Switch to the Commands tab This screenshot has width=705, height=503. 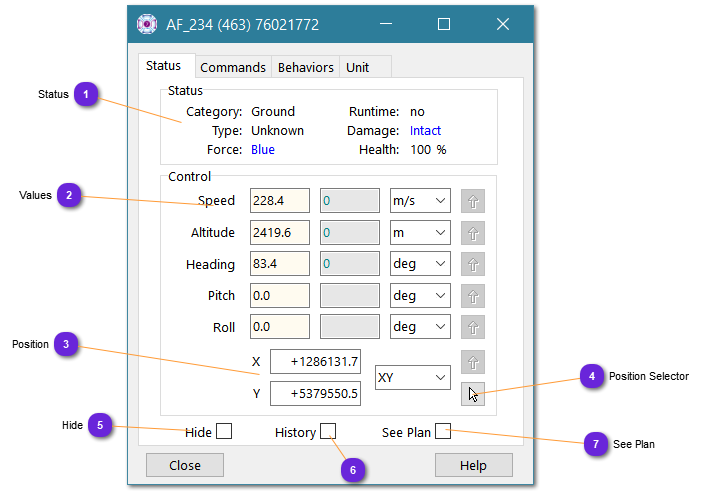click(x=233, y=67)
